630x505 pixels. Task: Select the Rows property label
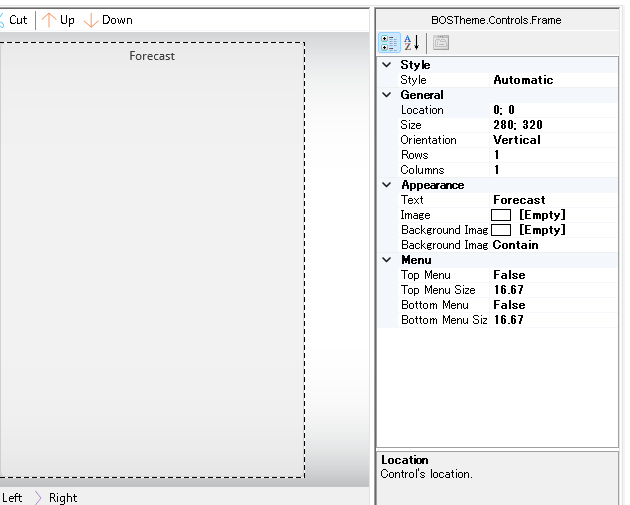414,155
